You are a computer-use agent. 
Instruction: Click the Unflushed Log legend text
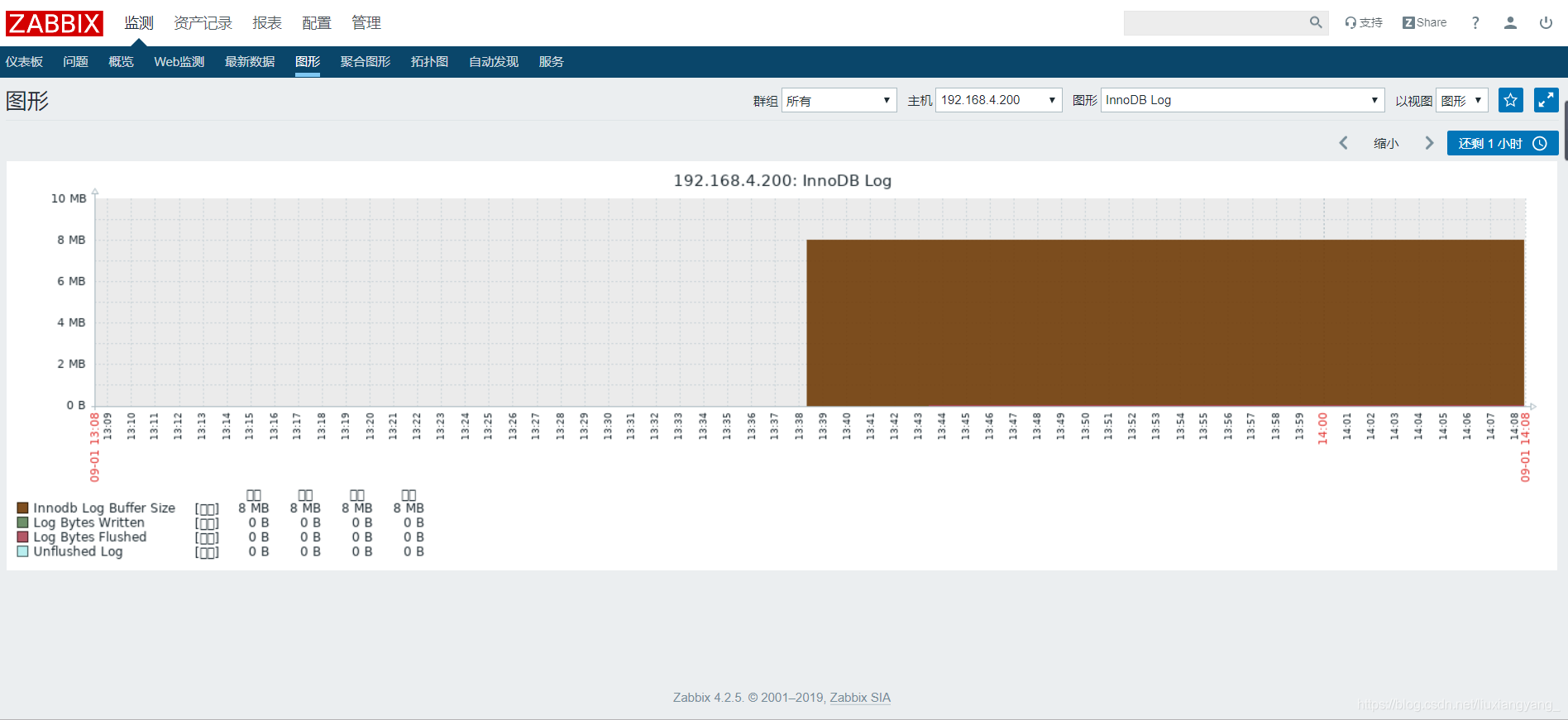tap(78, 551)
